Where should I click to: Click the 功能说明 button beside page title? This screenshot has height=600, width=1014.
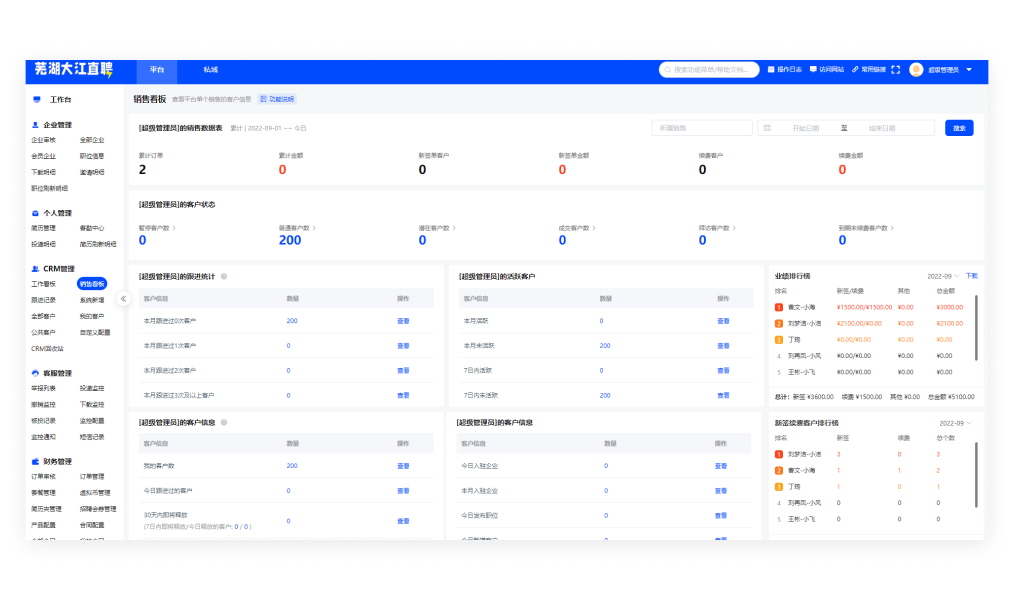277,99
